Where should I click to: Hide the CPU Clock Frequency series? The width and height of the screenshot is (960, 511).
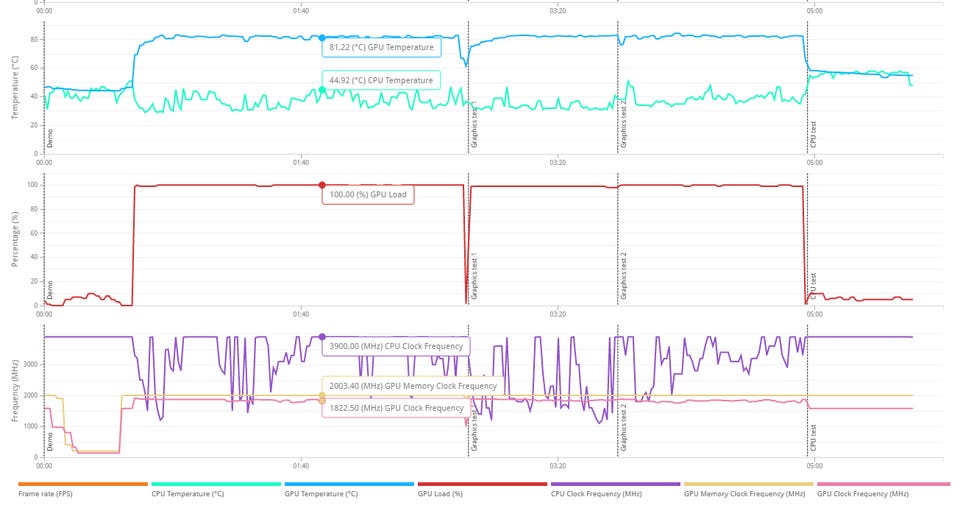tap(596, 494)
